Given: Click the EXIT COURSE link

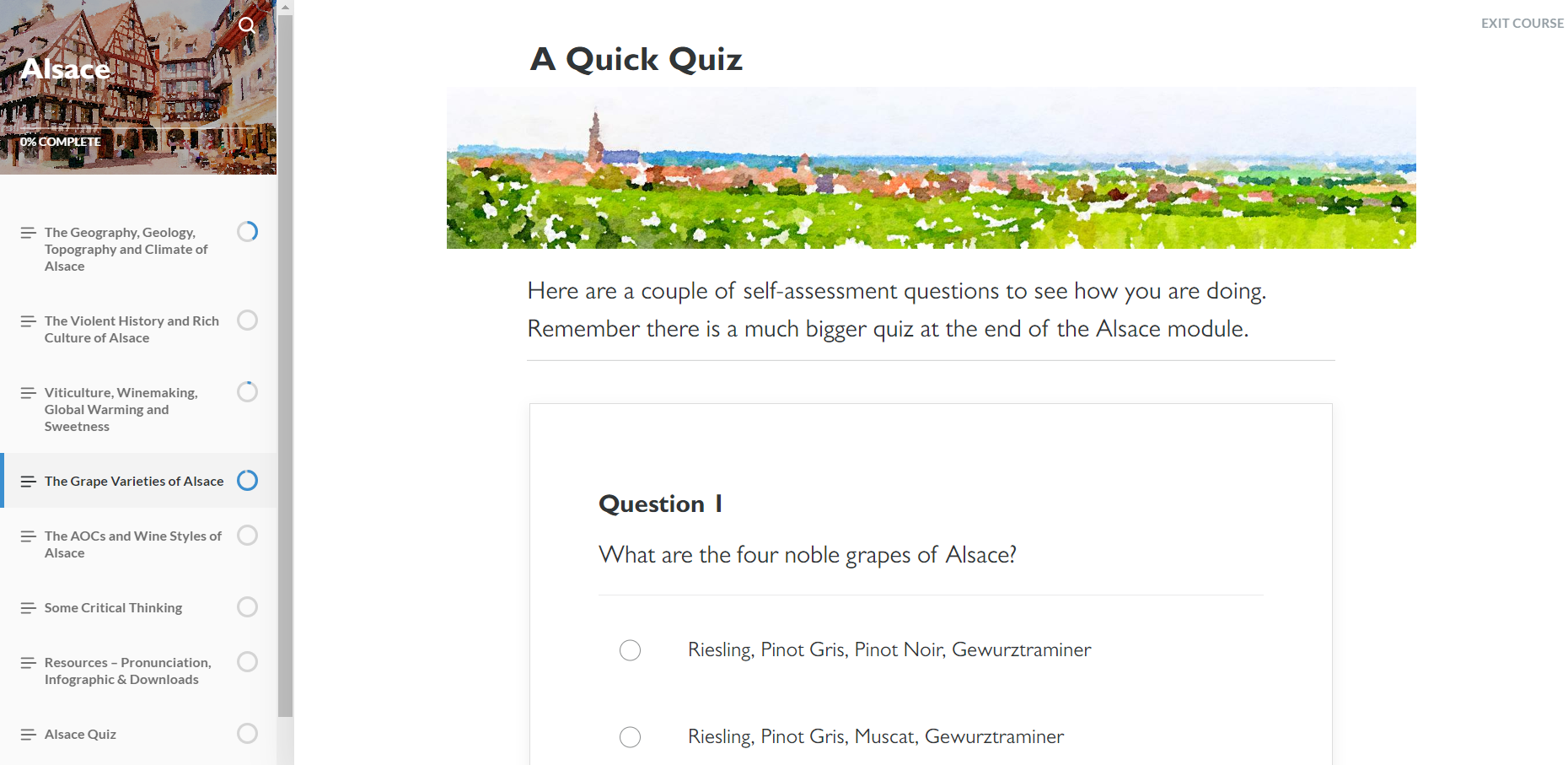Looking at the screenshot, I should (x=1522, y=24).
